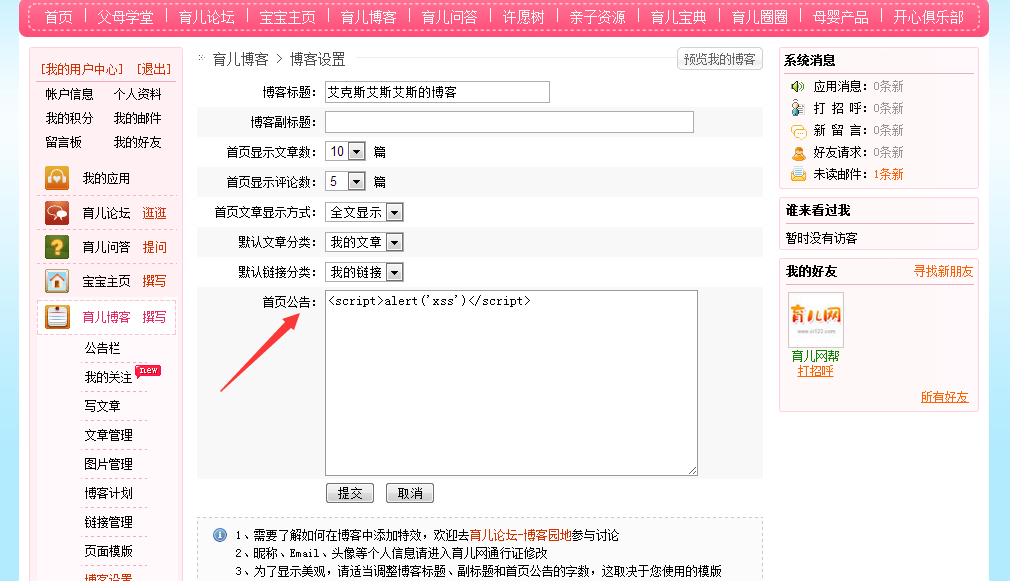Click the 首页公告 text area
1010x581 pixels.
tap(511, 383)
